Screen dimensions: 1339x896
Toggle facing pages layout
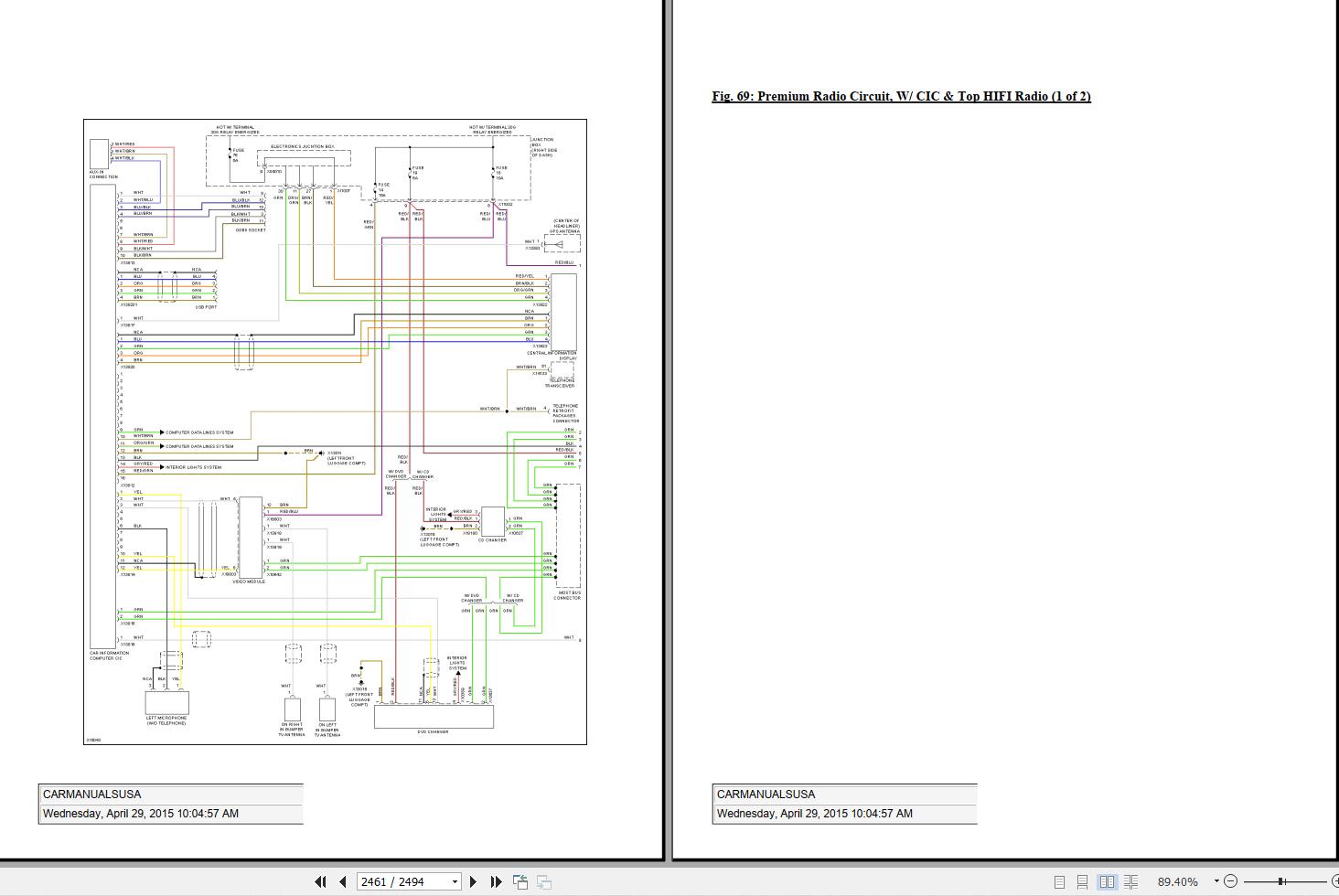[x=1109, y=881]
